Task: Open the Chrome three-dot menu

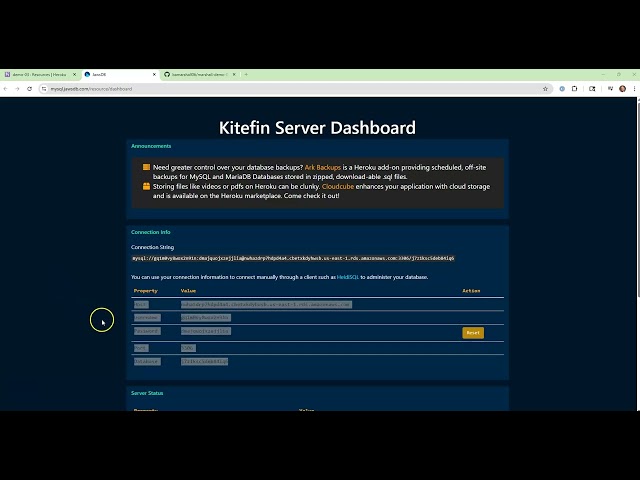Action: tap(634, 88)
